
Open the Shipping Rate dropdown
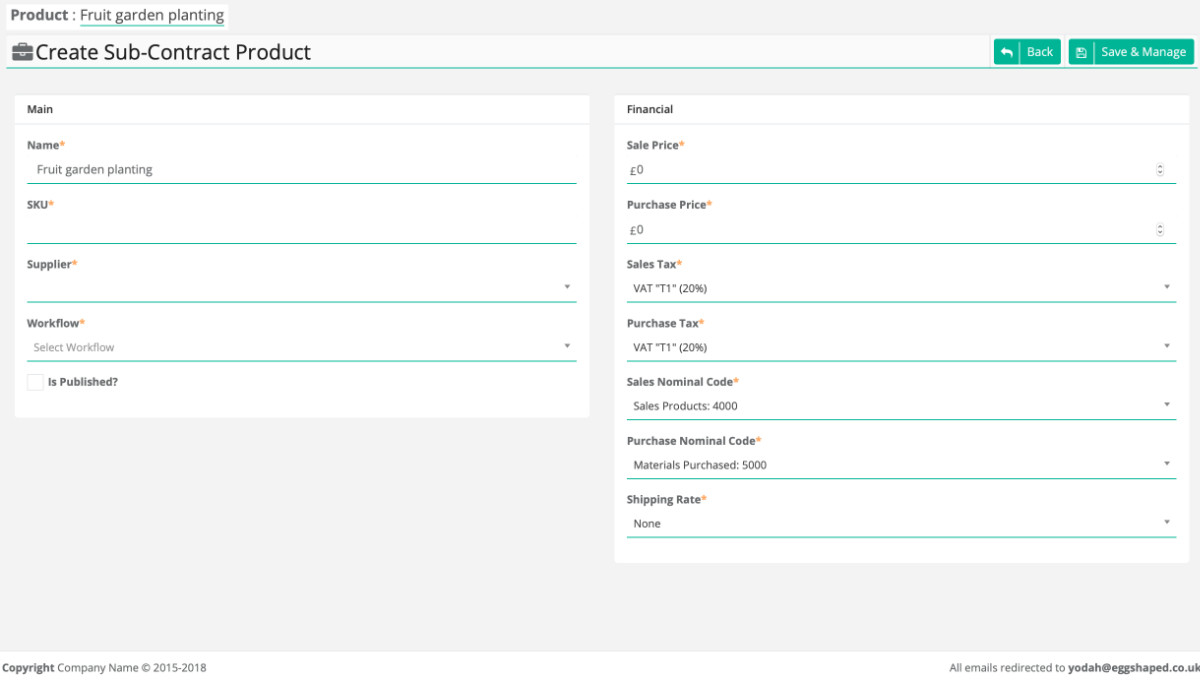click(x=900, y=523)
